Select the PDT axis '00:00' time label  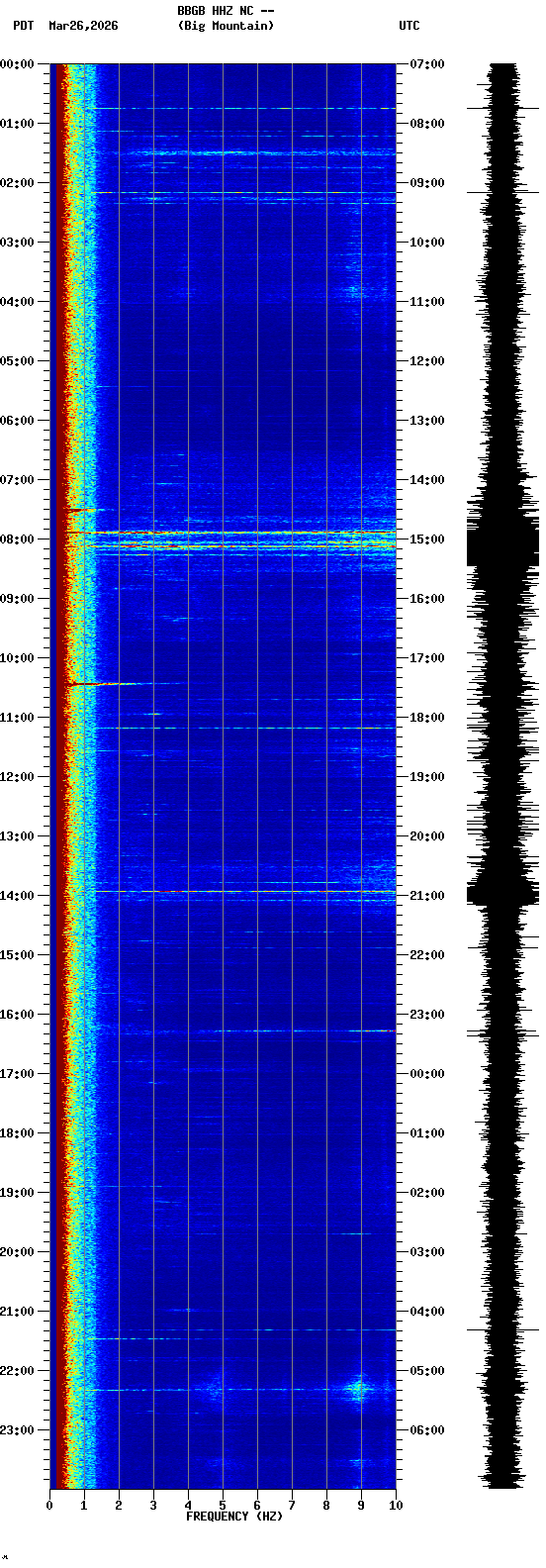[17, 64]
